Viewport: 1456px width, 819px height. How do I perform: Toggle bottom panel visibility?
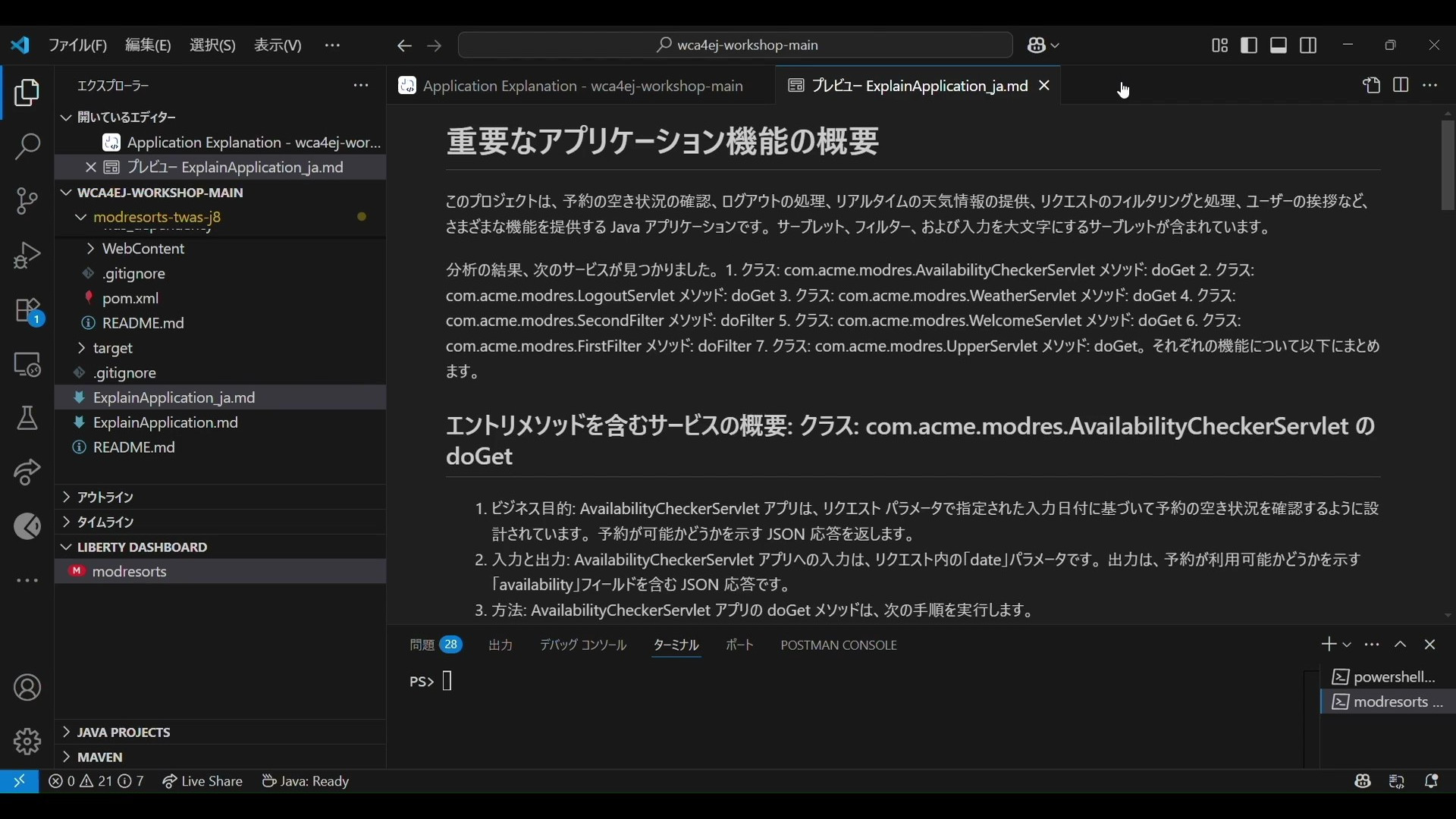[x=1279, y=45]
